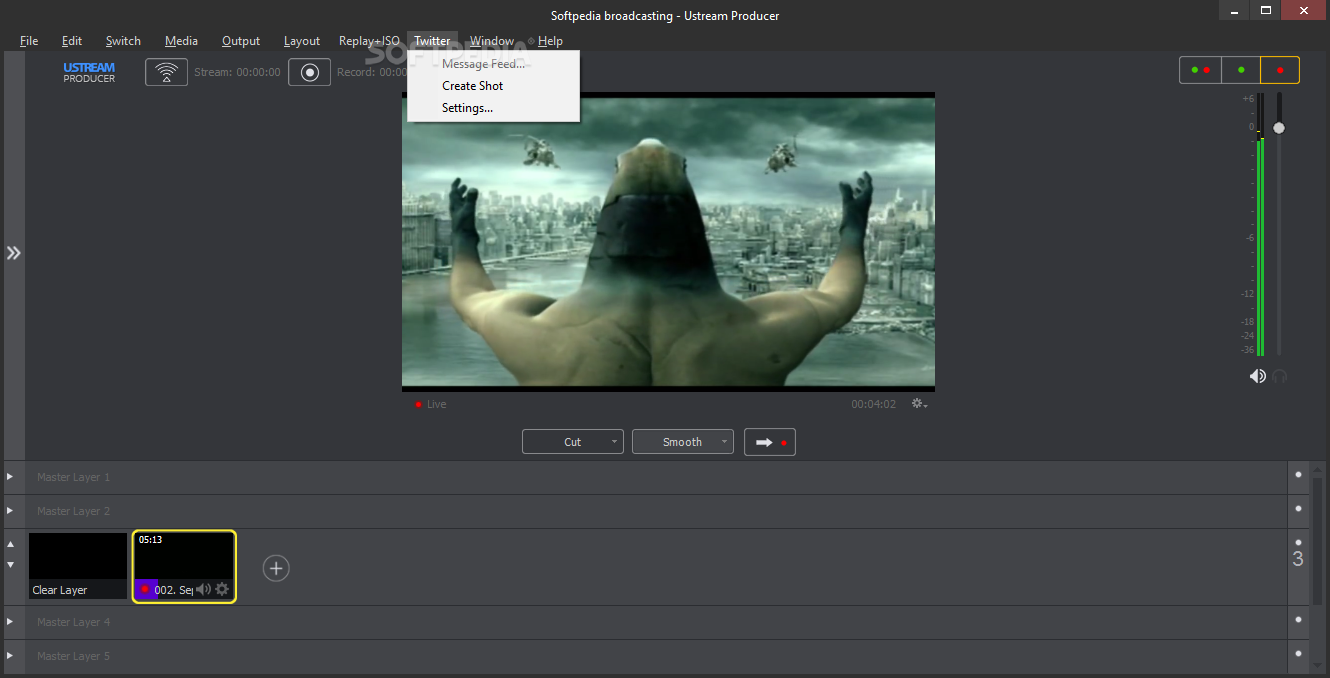
Task: Open the Cut transition dropdown
Action: 573,442
